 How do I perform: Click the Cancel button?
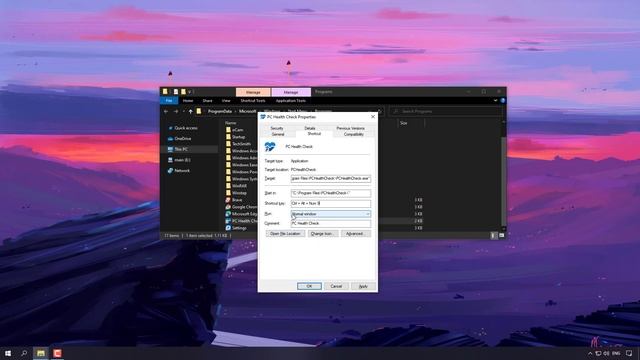(x=336, y=286)
